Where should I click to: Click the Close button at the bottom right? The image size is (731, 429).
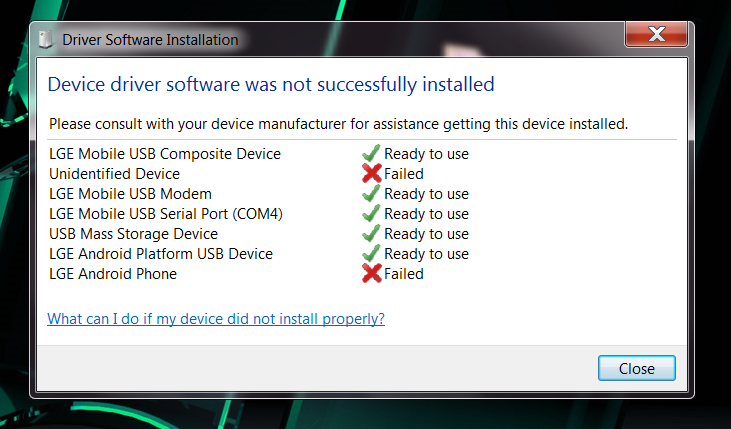point(636,368)
